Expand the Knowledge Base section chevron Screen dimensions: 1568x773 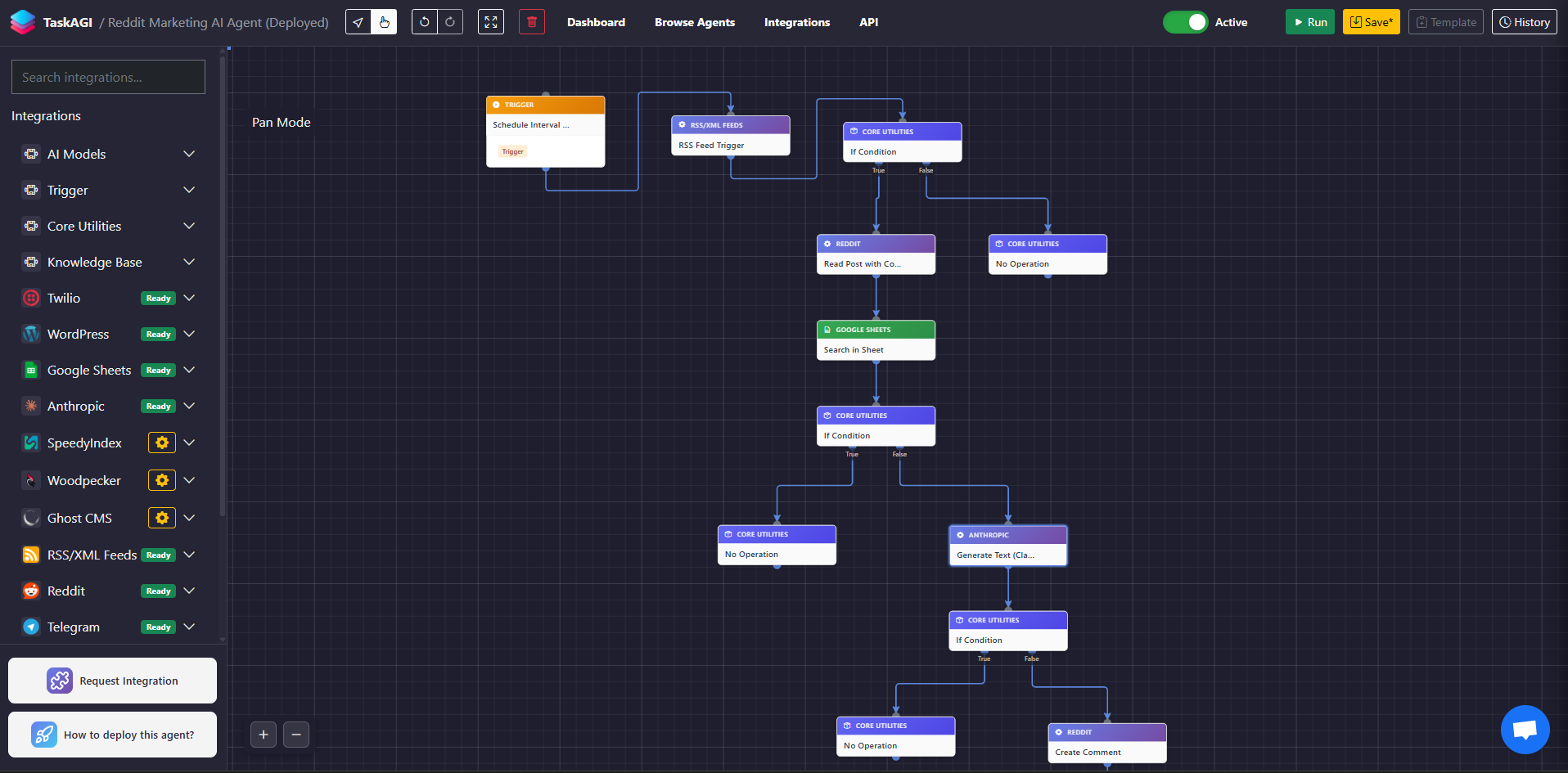point(189,262)
